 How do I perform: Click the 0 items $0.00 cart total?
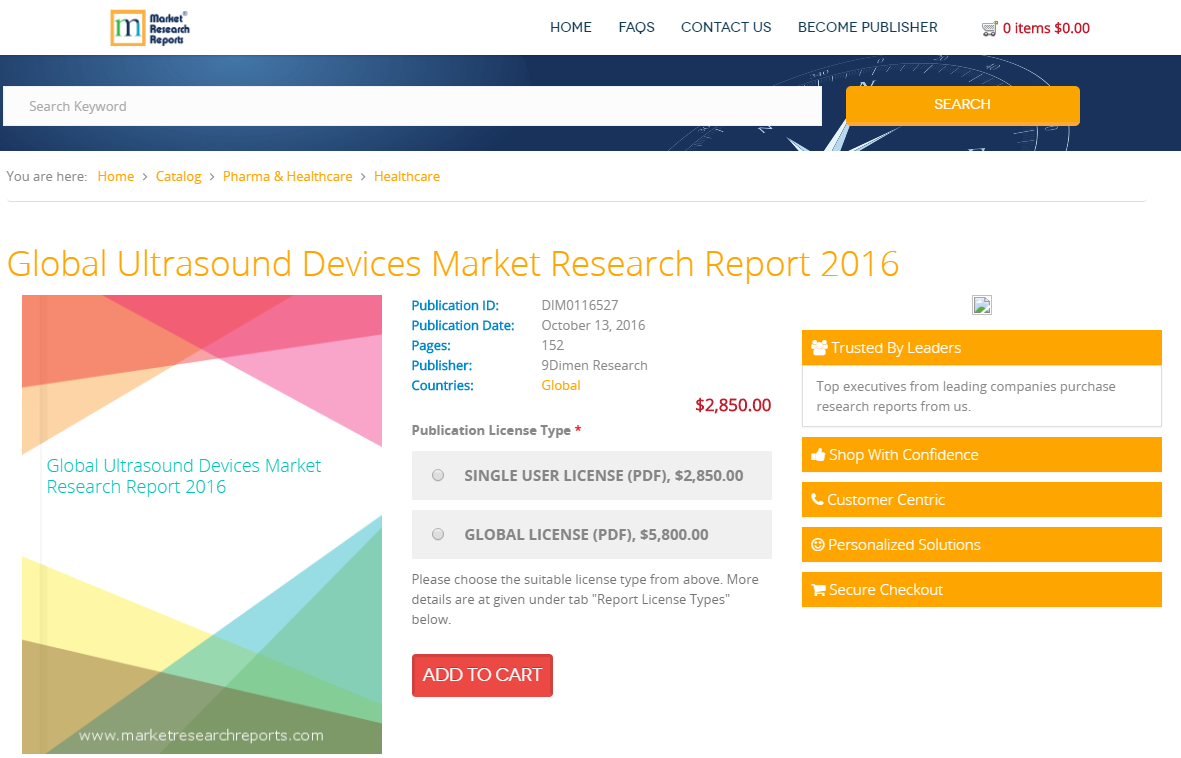point(1046,28)
